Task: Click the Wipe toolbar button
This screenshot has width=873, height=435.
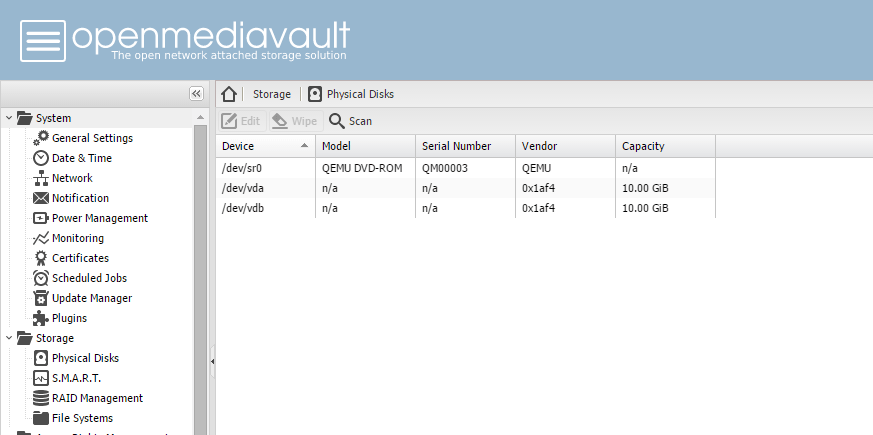Action: (x=296, y=121)
